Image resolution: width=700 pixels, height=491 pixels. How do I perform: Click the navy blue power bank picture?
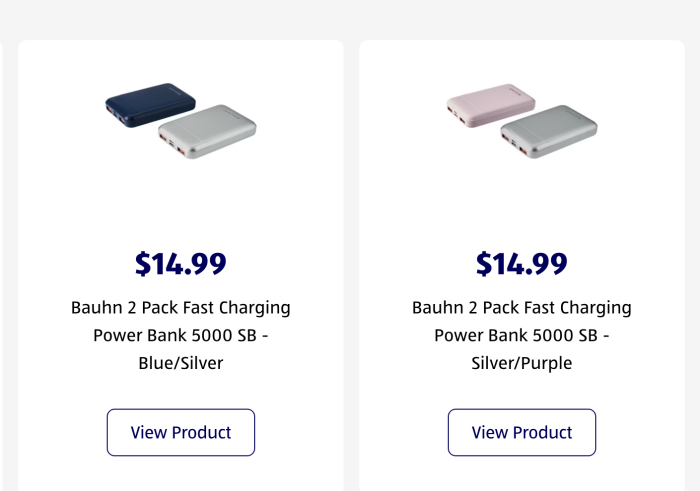[150, 105]
